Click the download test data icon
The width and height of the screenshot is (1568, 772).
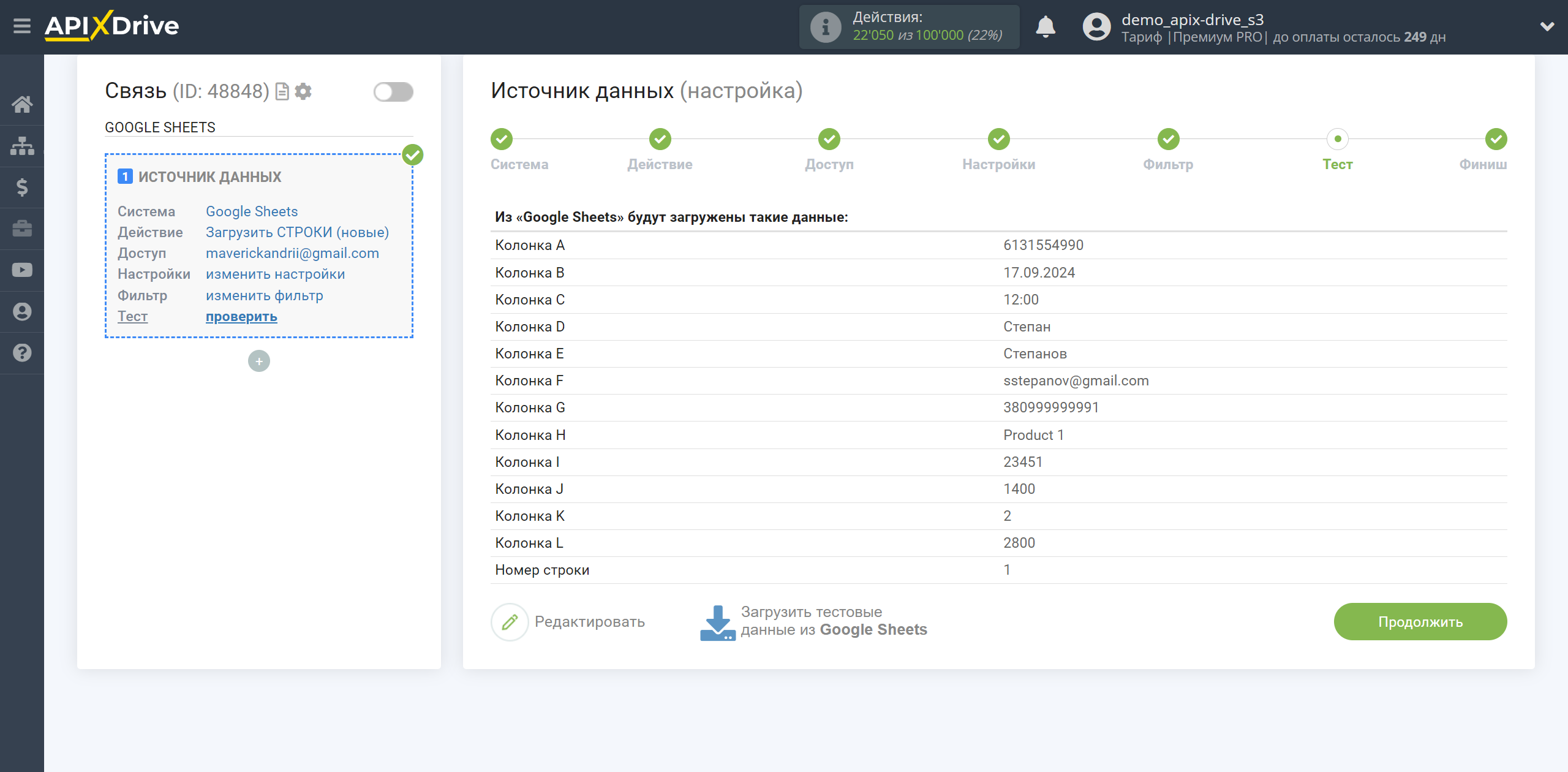717,623
